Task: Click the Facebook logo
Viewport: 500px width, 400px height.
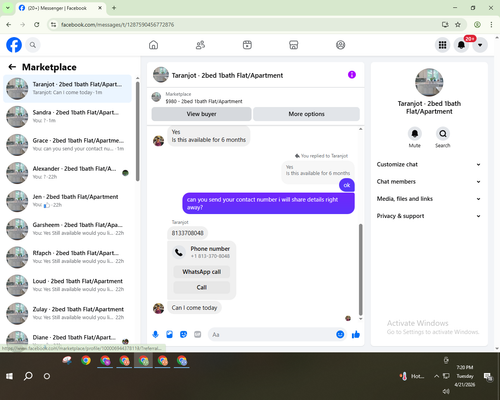Action: 14,45
